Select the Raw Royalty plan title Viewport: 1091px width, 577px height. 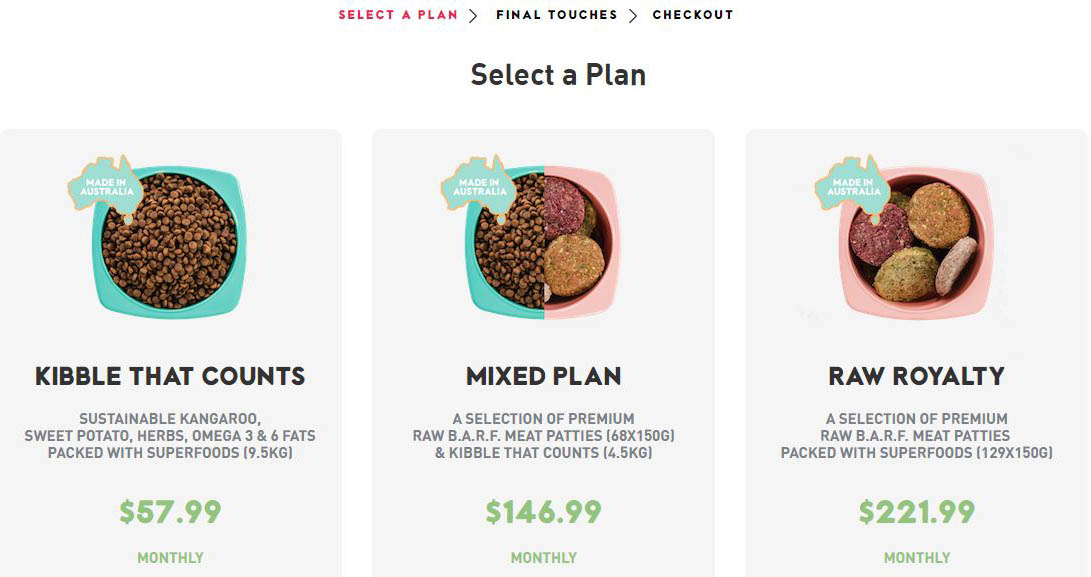[x=917, y=376]
